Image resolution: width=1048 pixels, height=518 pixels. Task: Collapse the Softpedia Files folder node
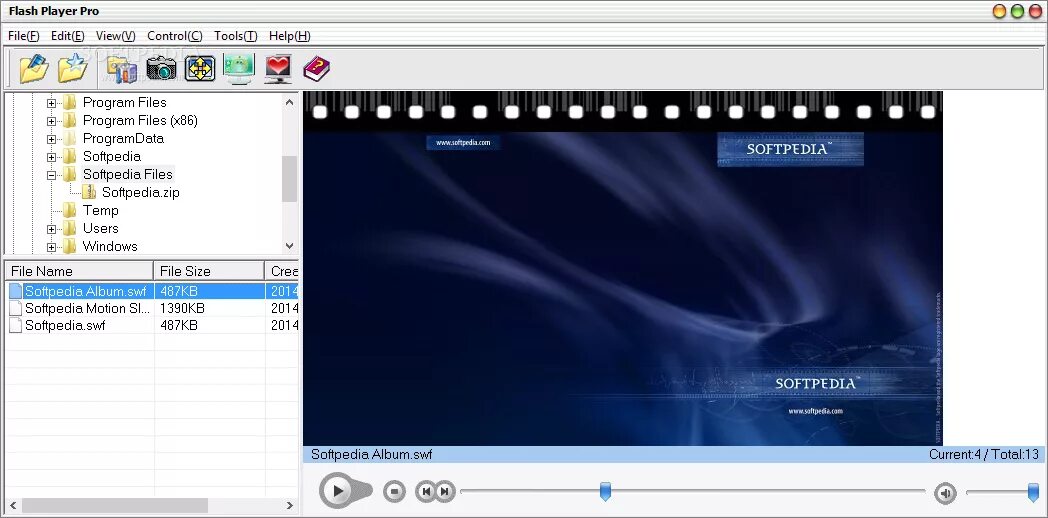pyautogui.click(x=51, y=175)
